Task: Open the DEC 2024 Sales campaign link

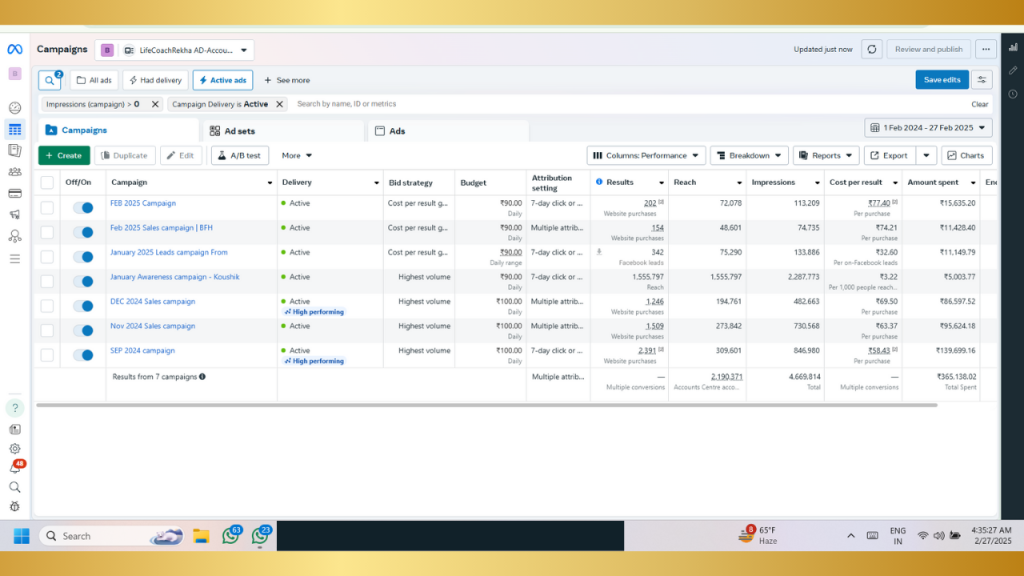Action: tap(152, 301)
